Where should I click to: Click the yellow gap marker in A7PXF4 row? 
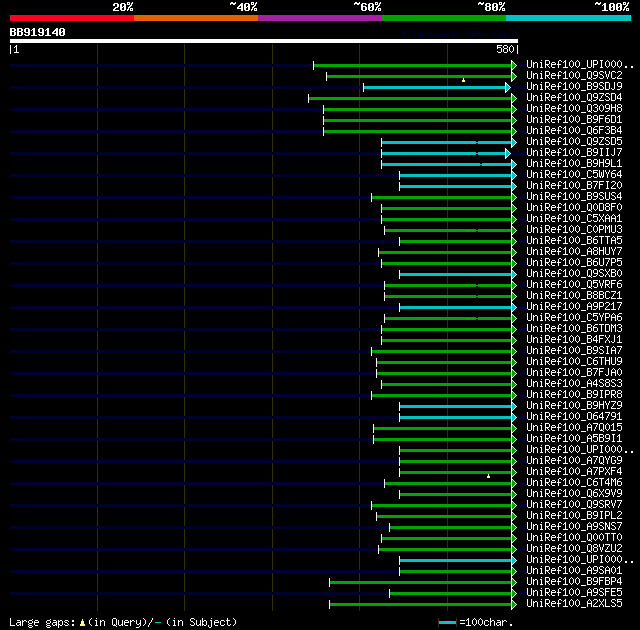tap(488, 476)
